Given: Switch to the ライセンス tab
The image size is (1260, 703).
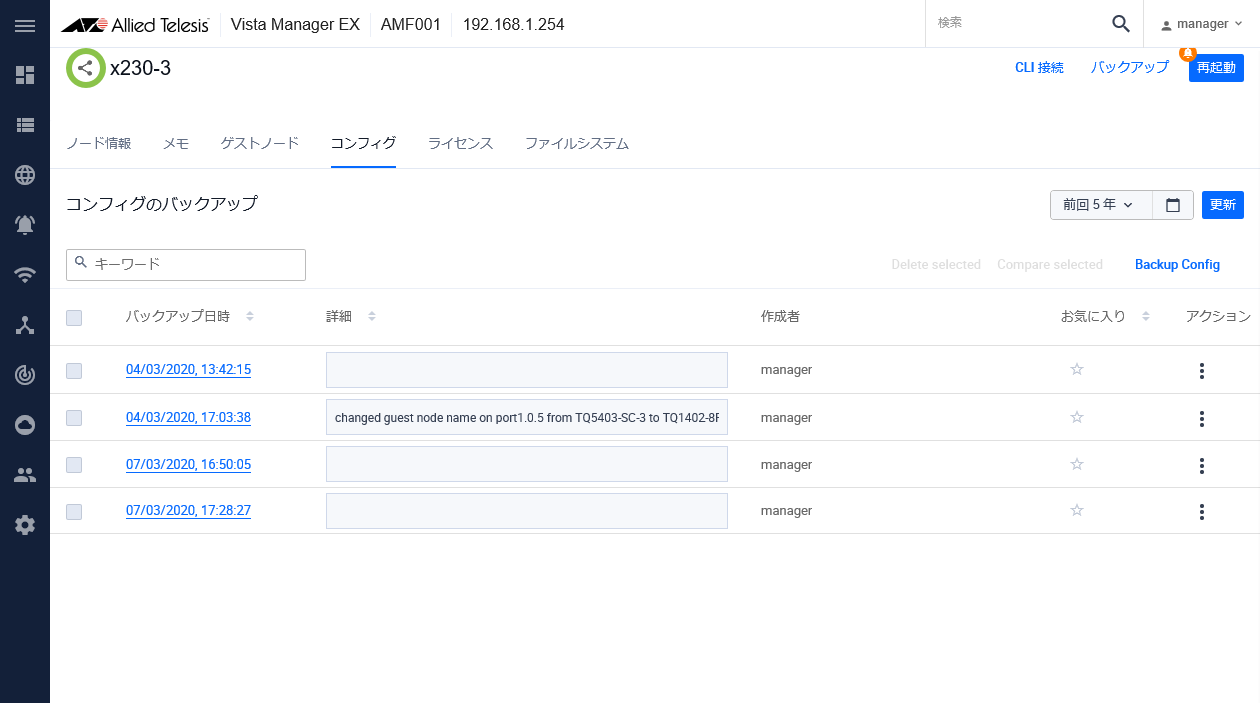Looking at the screenshot, I should [460, 143].
